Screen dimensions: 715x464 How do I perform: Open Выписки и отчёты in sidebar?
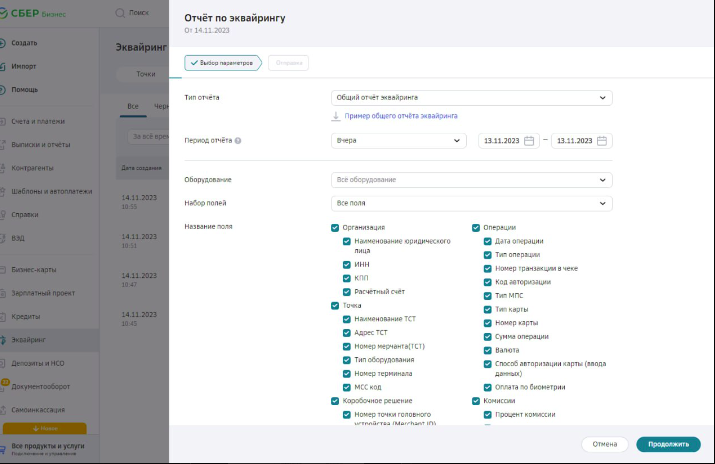coord(41,145)
